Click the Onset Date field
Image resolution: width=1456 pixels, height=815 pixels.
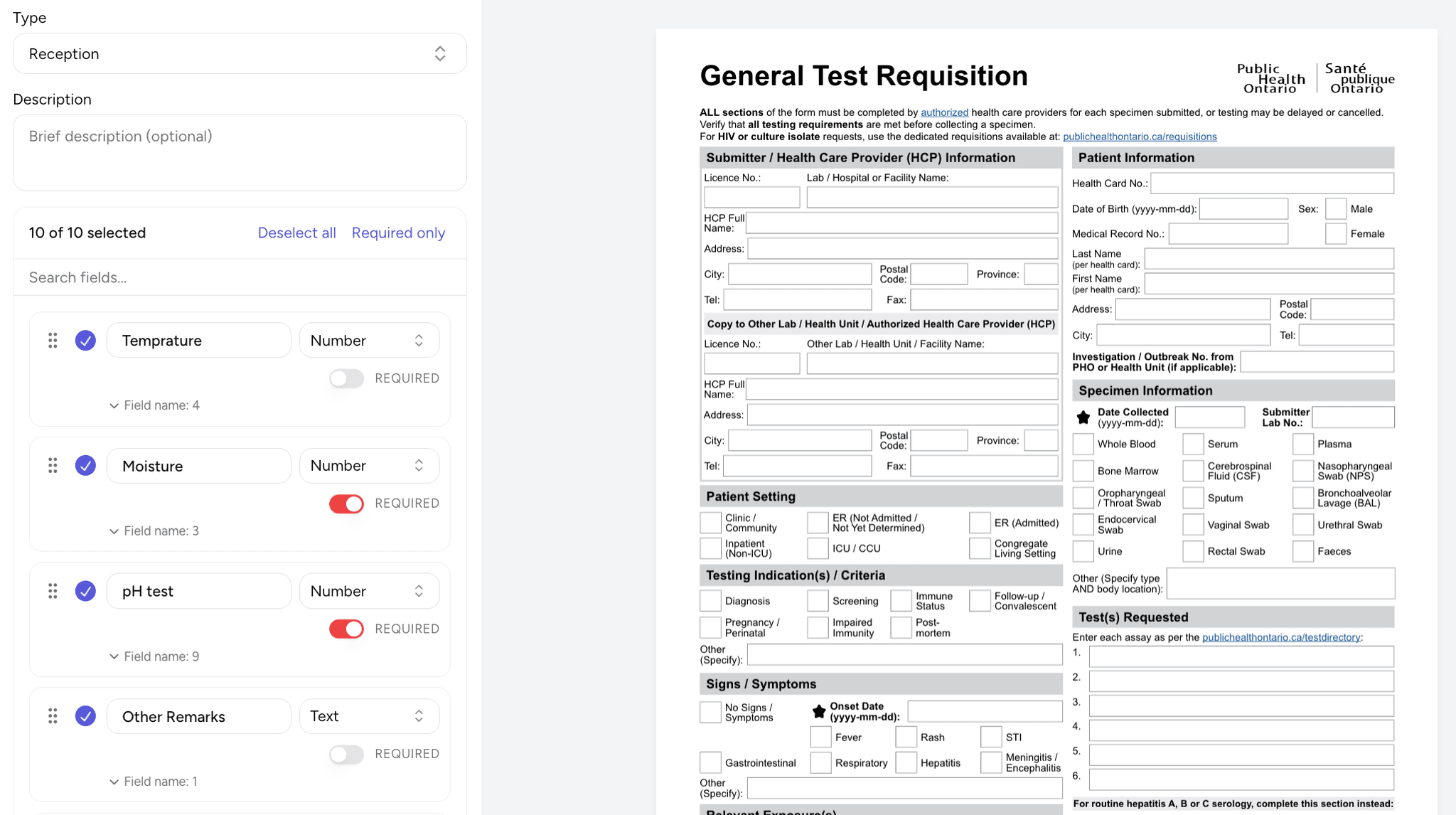click(985, 711)
